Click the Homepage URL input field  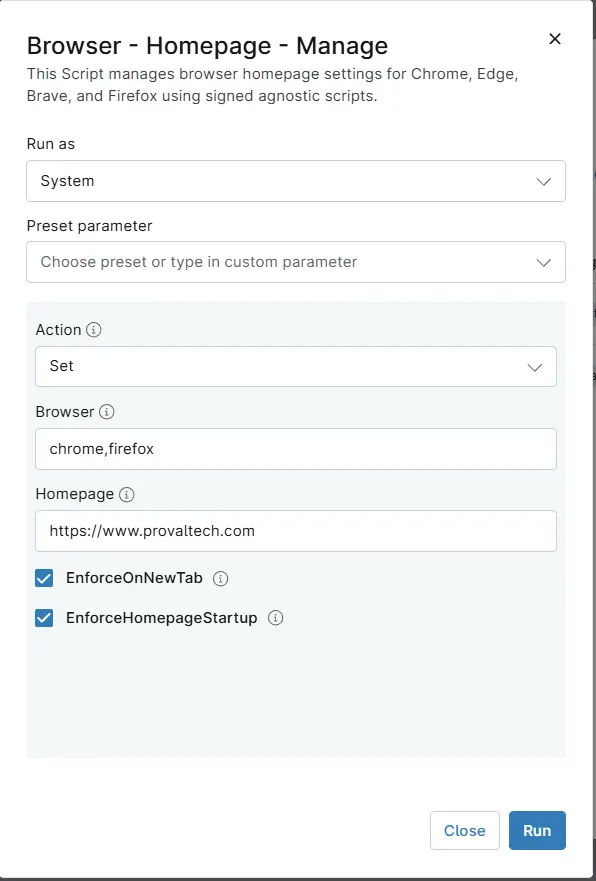point(295,531)
